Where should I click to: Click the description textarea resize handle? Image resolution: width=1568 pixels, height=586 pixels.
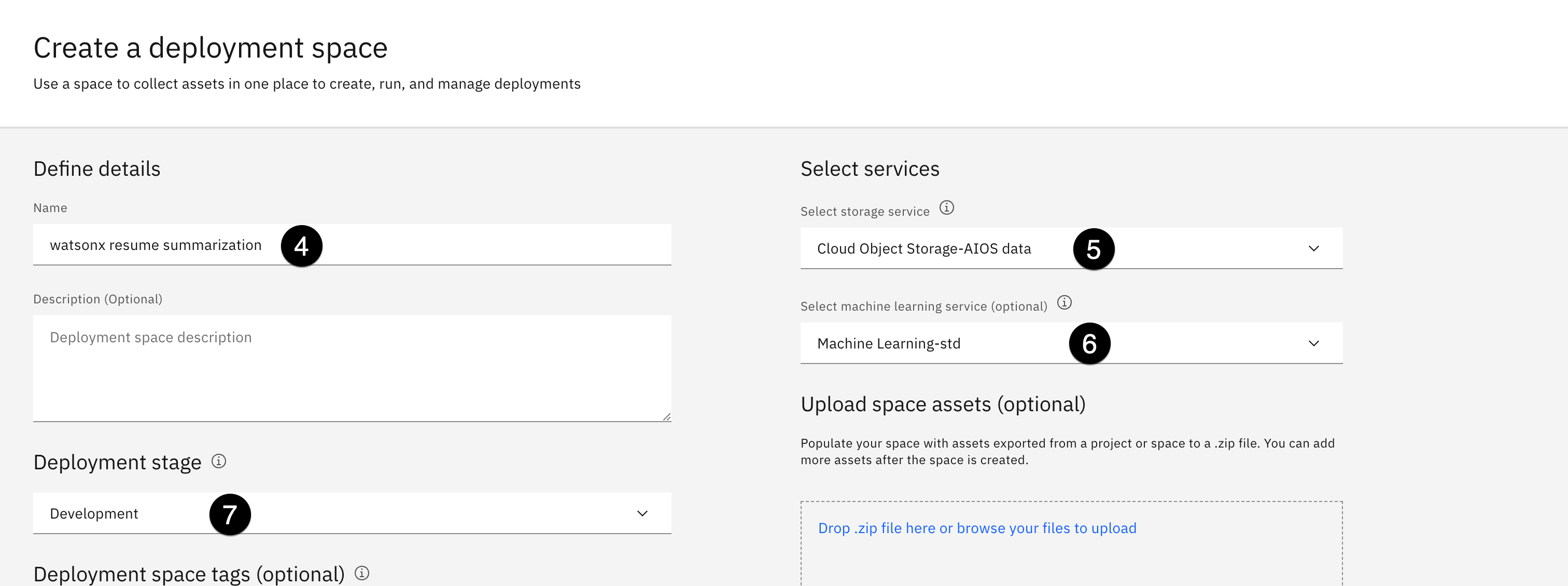tap(666, 417)
